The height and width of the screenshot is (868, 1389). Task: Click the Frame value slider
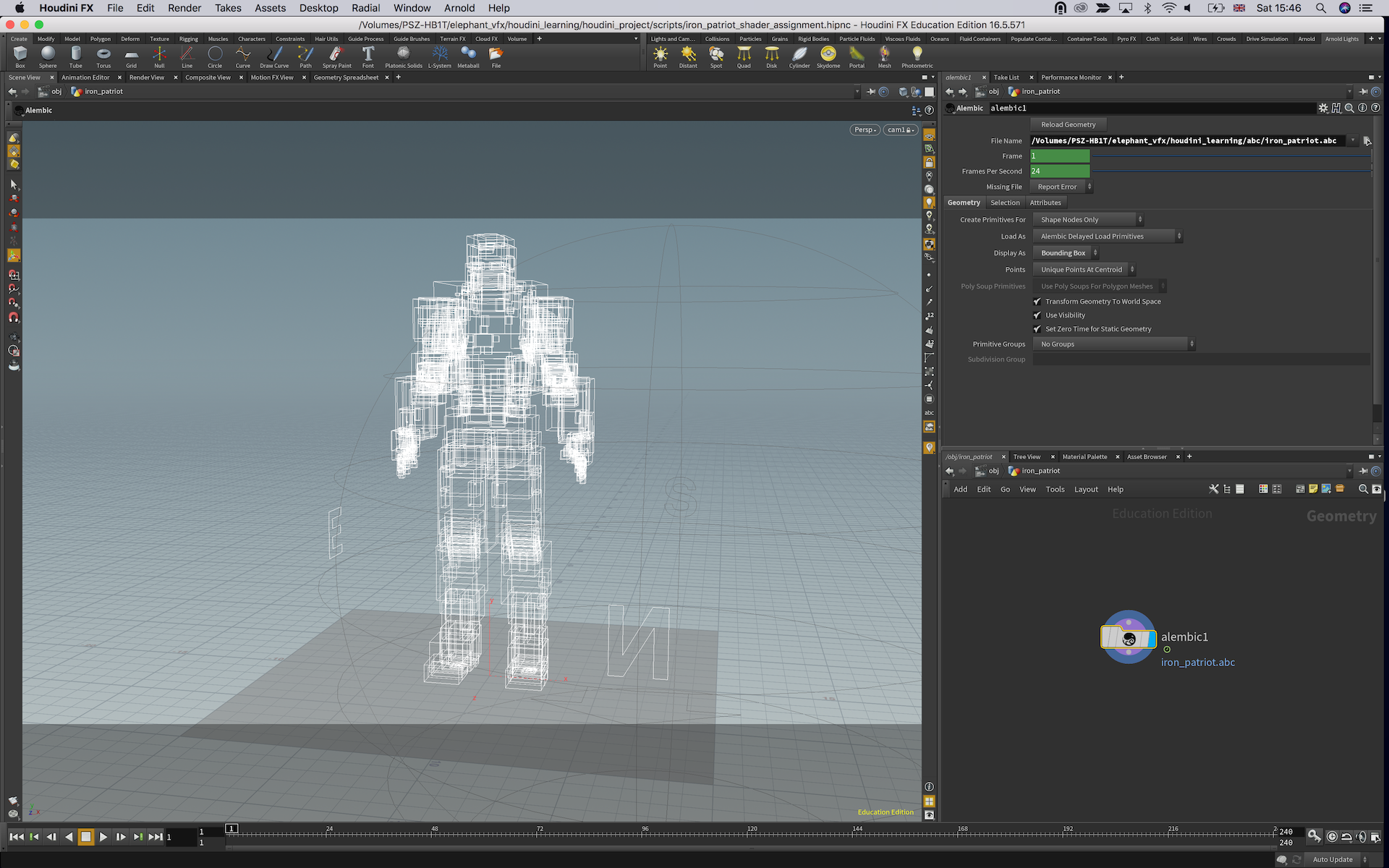1230,156
